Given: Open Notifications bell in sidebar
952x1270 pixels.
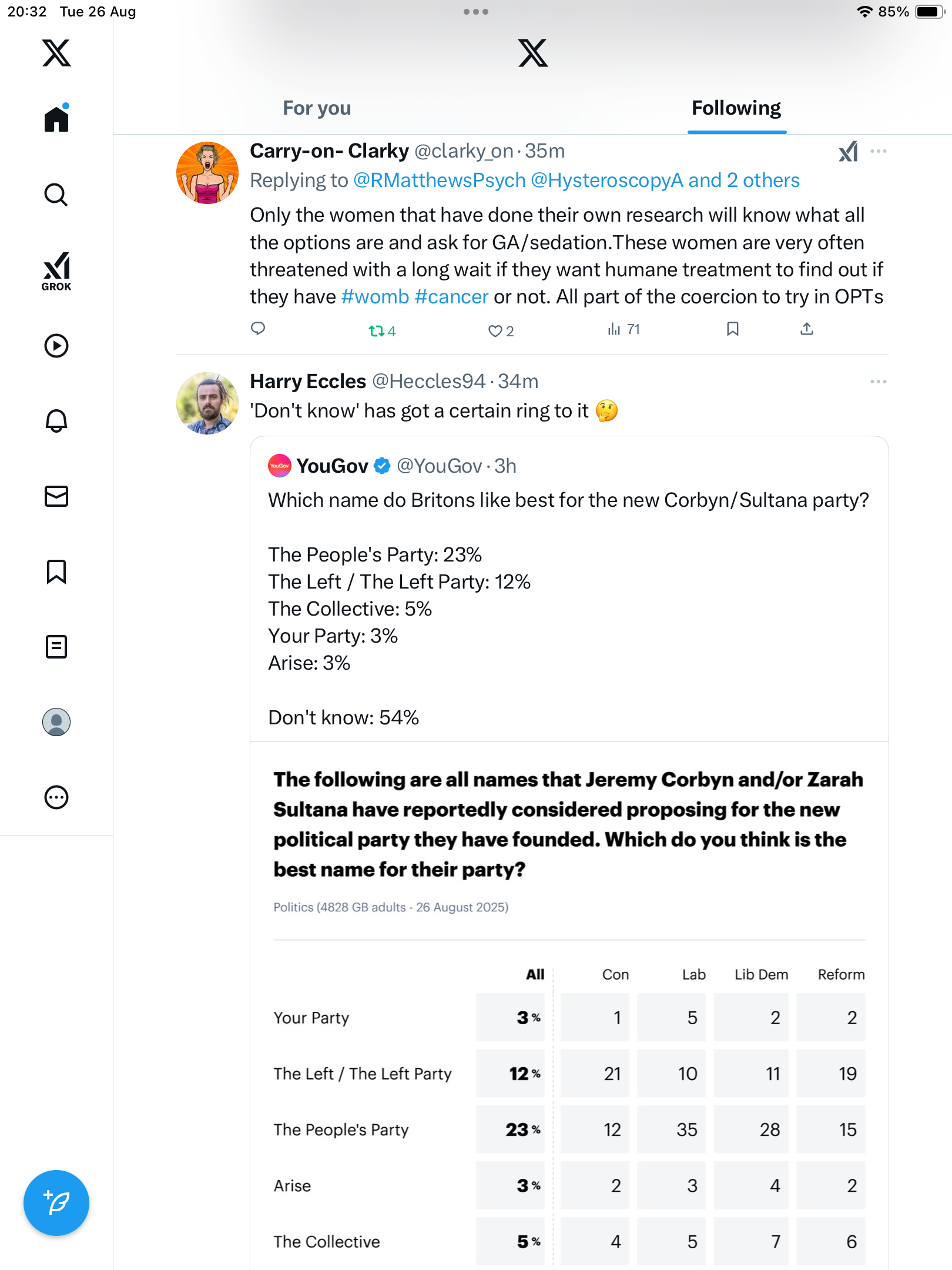Looking at the screenshot, I should [56, 421].
